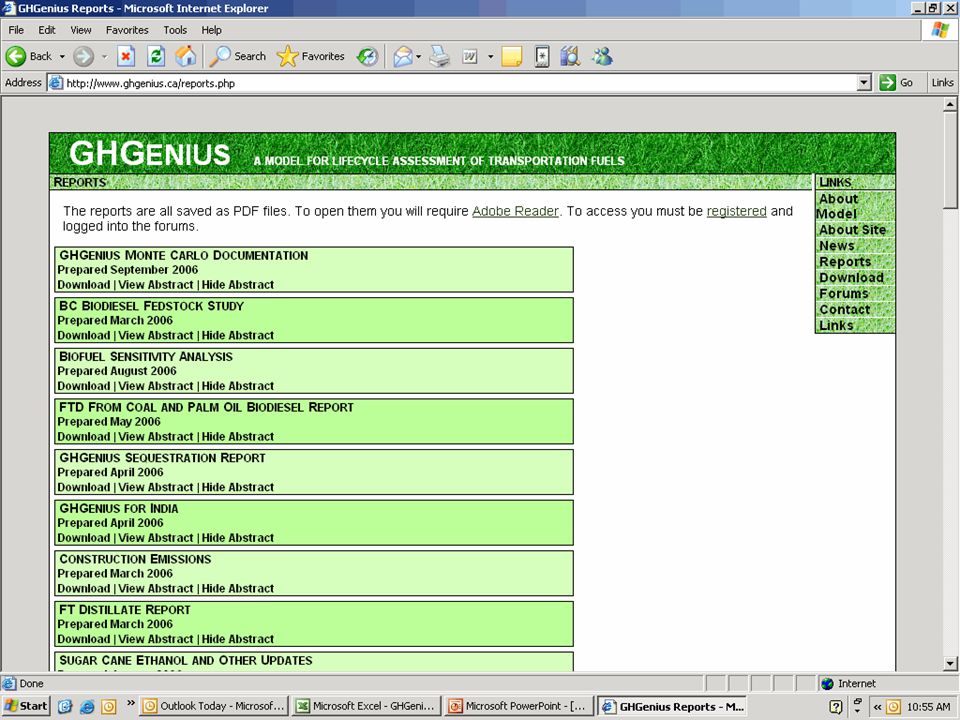960x720 pixels.
Task: Click the Mail envelope toolbar icon
Action: pyautogui.click(x=402, y=57)
